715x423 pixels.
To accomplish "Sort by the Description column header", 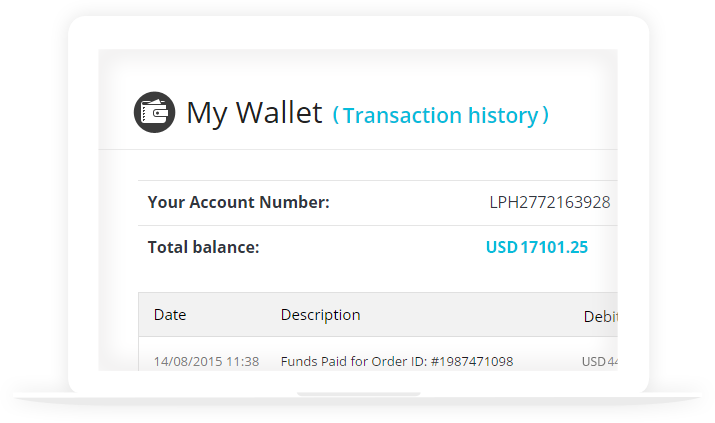I will coord(321,315).
